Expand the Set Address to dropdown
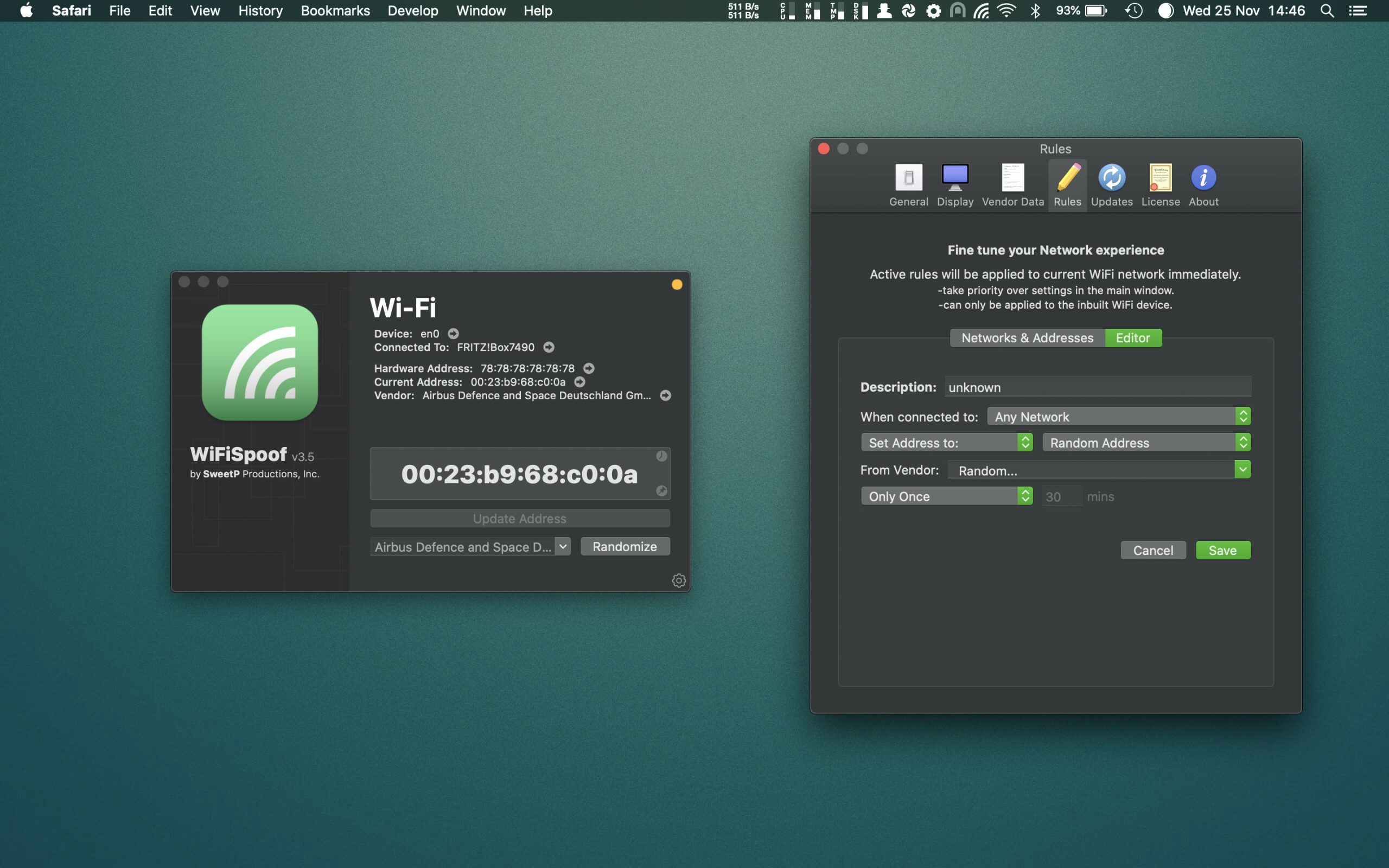The height and width of the screenshot is (868, 1389). click(1025, 441)
